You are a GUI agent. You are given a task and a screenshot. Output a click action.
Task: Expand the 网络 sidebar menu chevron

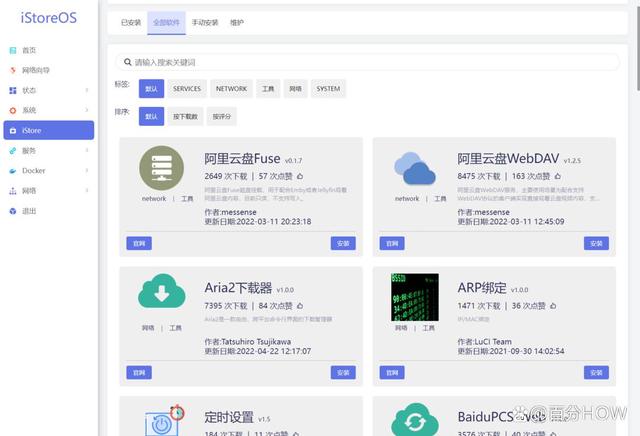[x=87, y=191]
